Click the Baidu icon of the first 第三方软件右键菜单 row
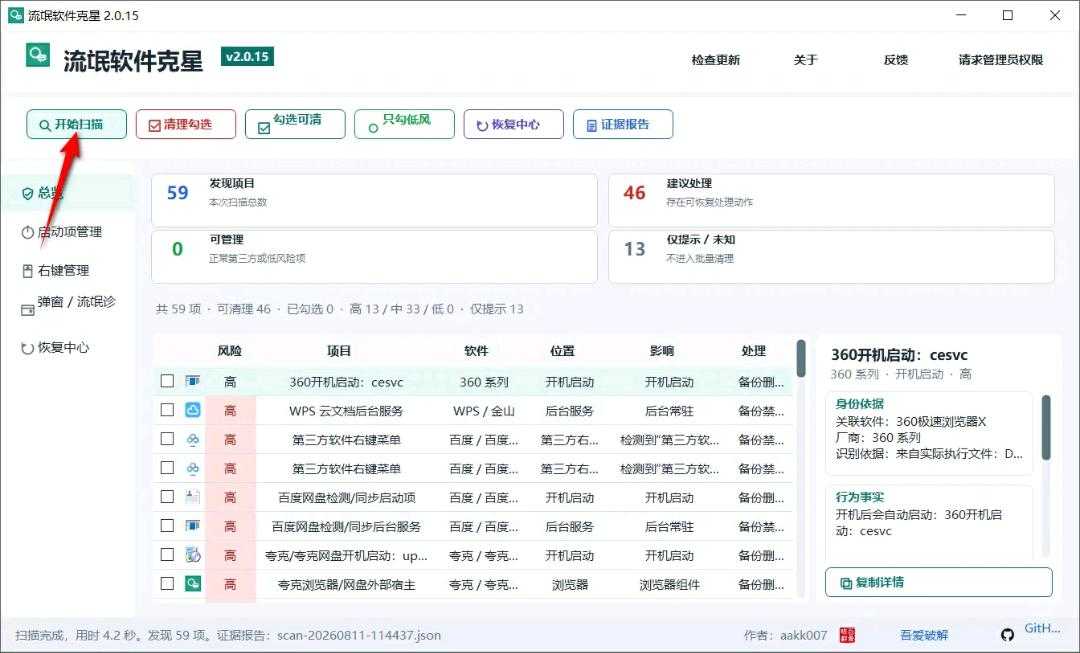The image size is (1080, 653). point(193,439)
